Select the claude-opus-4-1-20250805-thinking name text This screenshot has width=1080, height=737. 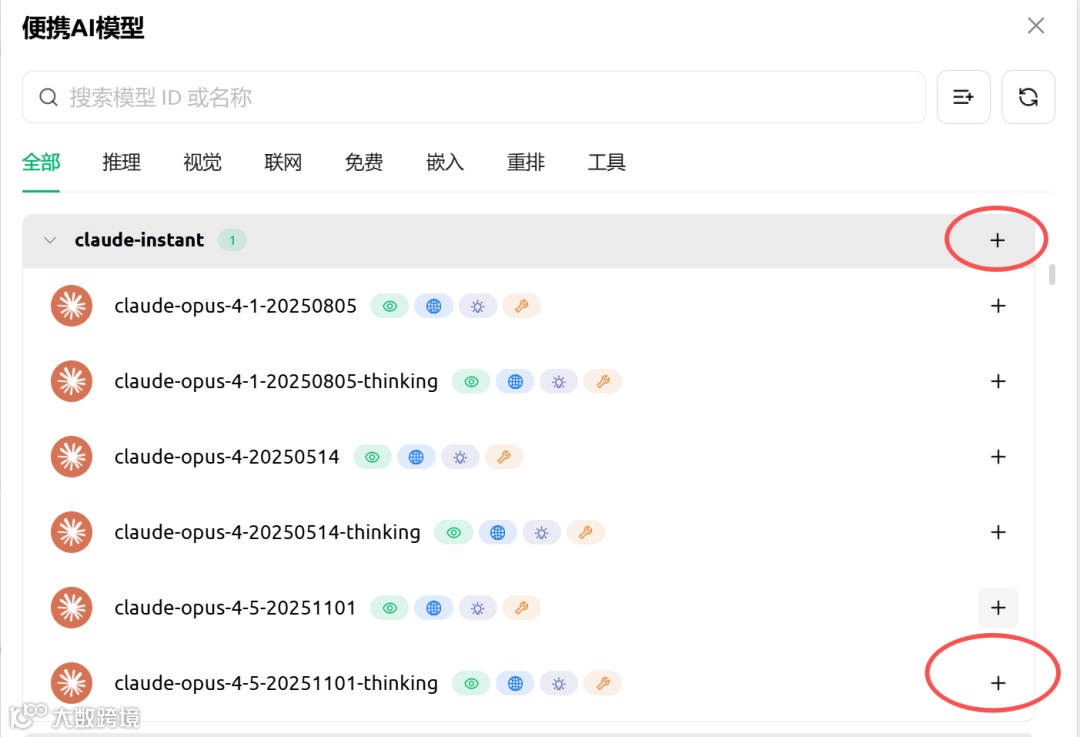(x=276, y=382)
